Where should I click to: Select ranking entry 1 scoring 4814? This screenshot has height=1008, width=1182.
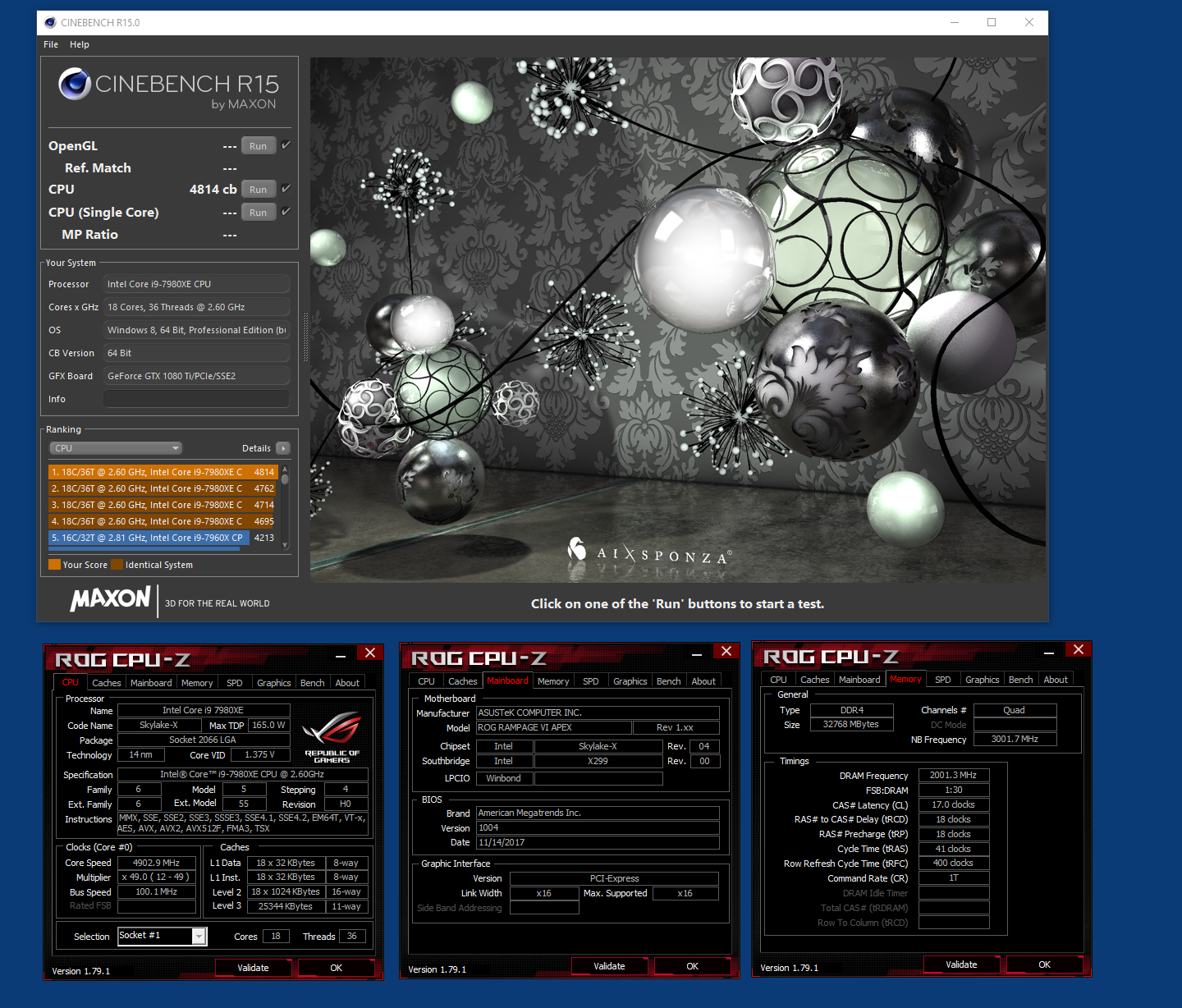point(163,472)
